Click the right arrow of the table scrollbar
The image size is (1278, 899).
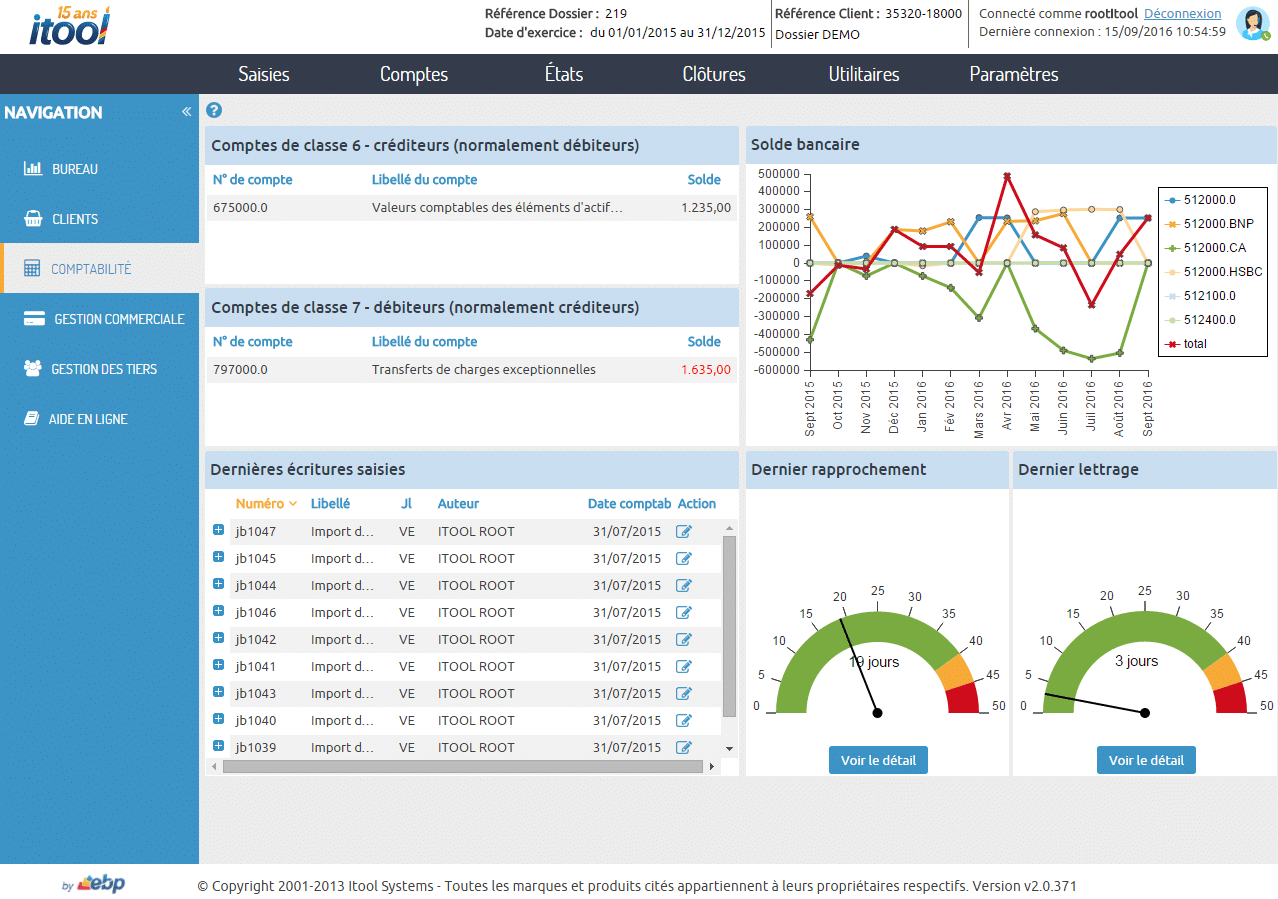pyautogui.click(x=711, y=765)
